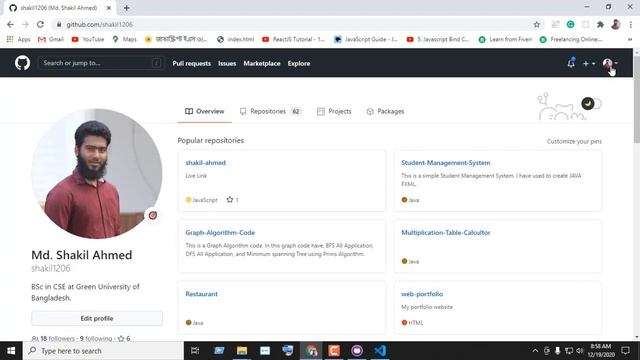
Task: Click the browser back arrow
Action: pyautogui.click(x=10, y=24)
